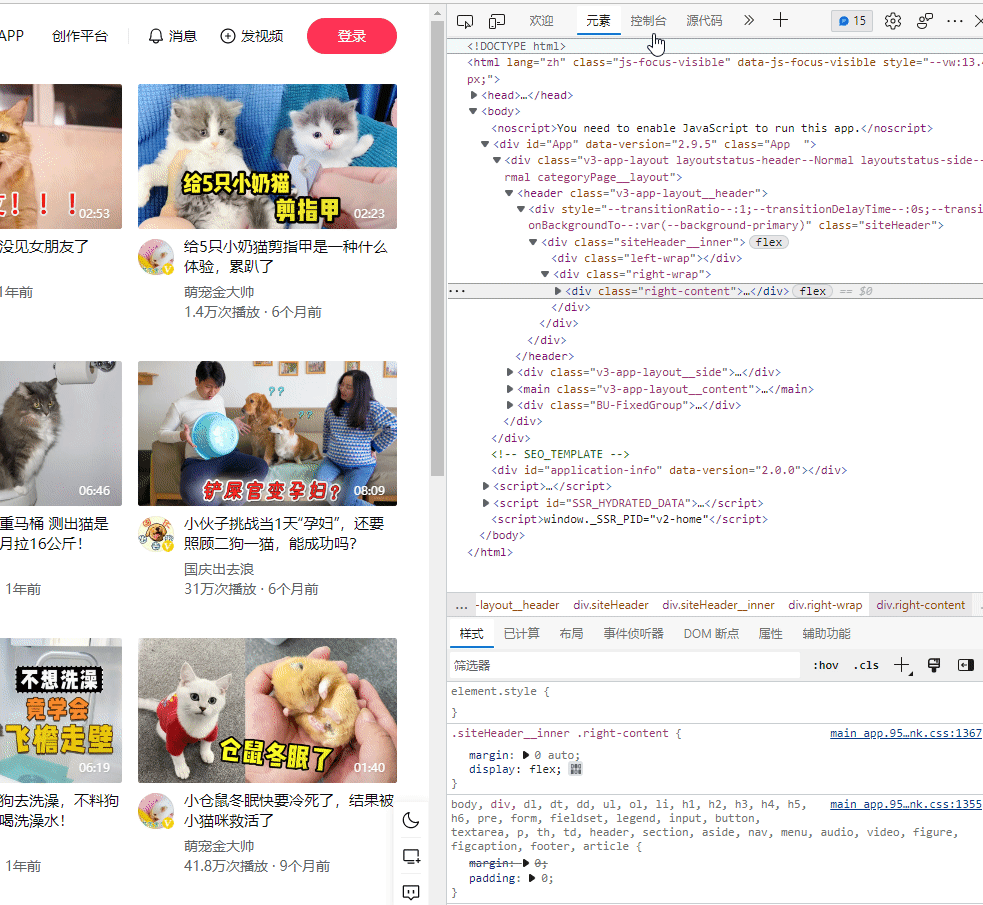Open the feedback chat bubble icon

[x=411, y=892]
